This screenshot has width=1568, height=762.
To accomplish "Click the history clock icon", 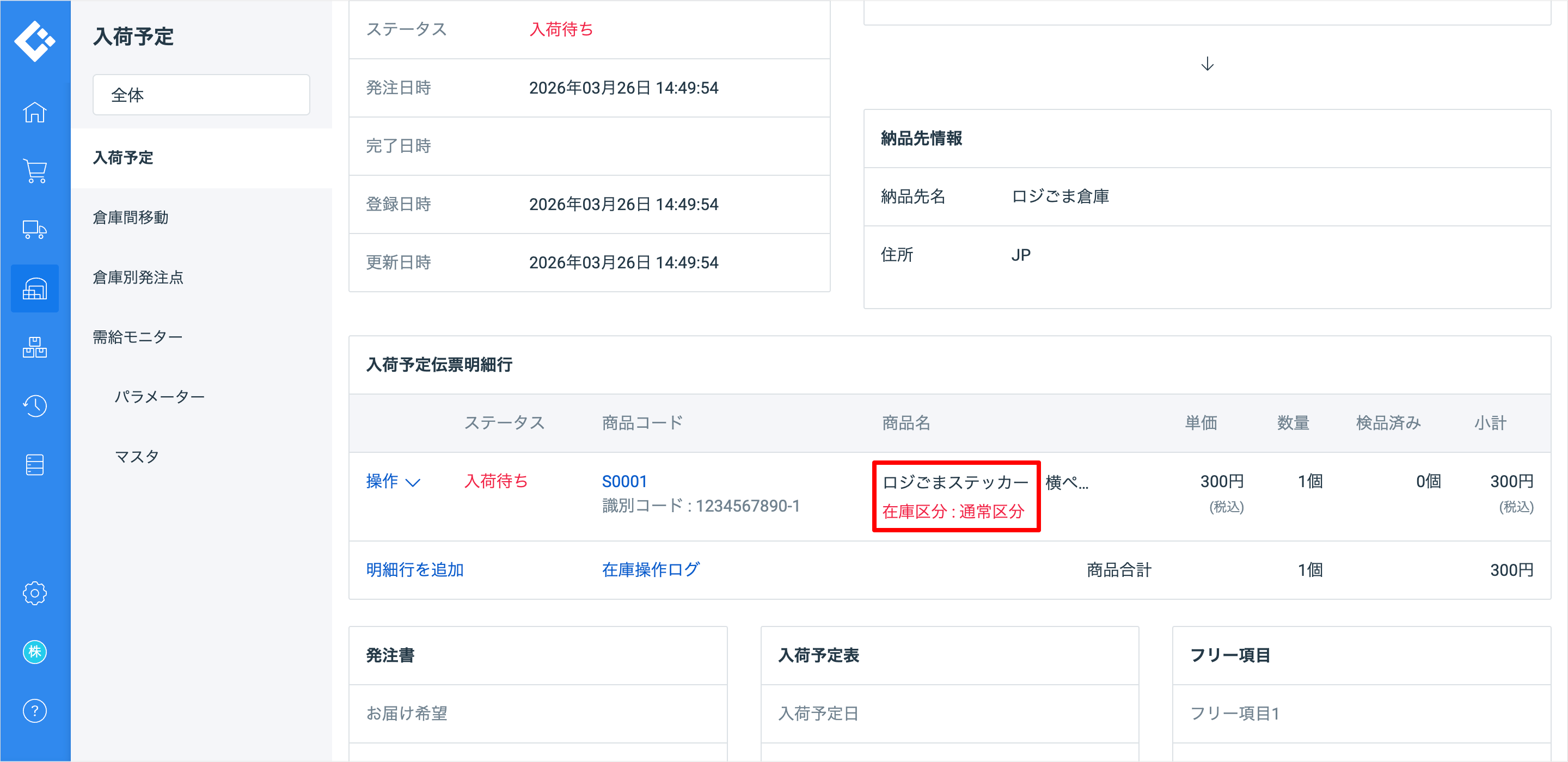I will coord(35,406).
